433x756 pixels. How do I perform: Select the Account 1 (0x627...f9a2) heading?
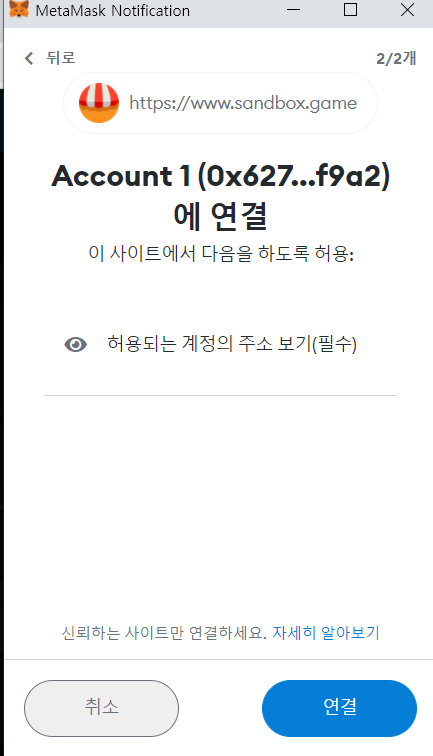tap(220, 176)
